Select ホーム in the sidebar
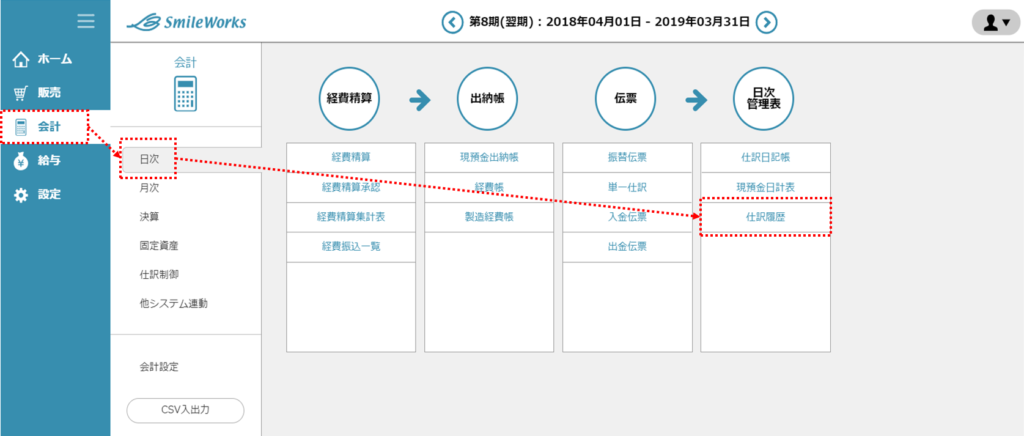The height and width of the screenshot is (436, 1024). pyautogui.click(x=55, y=59)
